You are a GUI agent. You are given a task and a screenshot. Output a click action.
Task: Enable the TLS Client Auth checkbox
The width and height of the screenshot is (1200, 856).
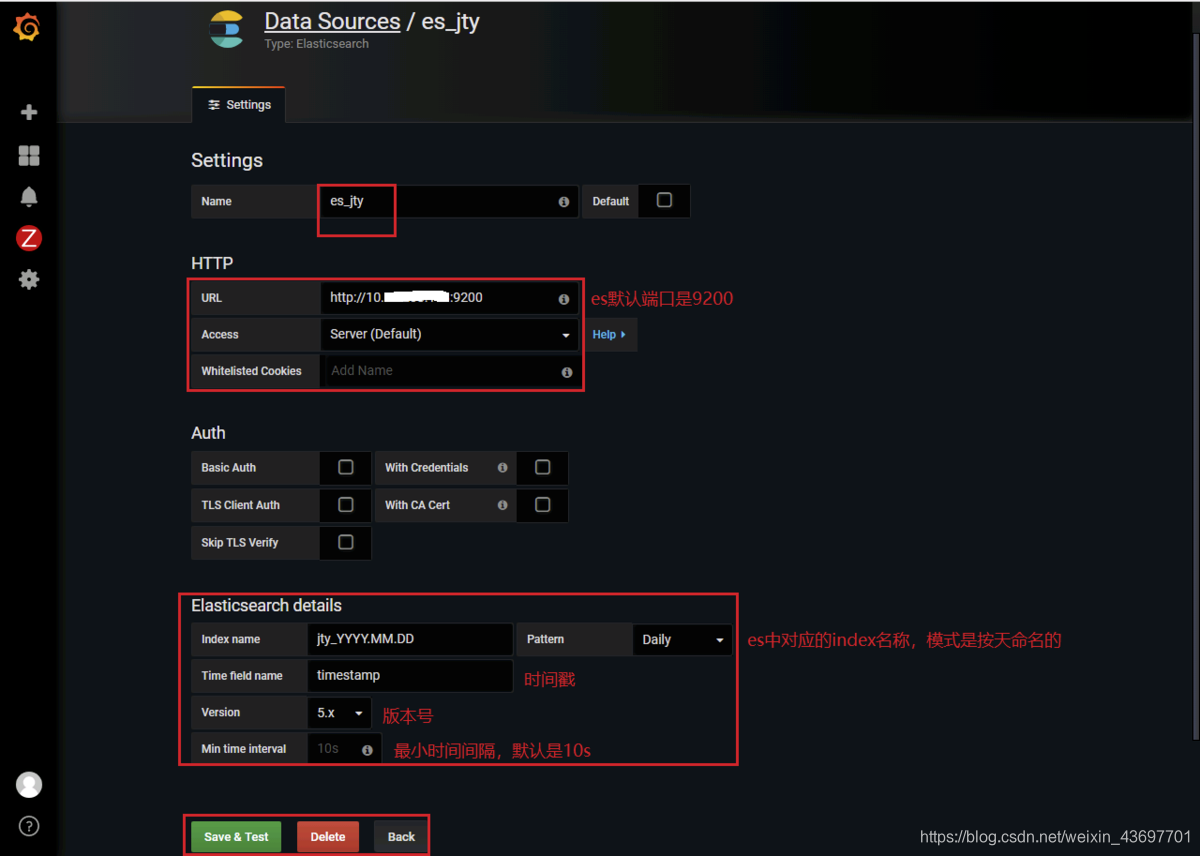click(346, 505)
